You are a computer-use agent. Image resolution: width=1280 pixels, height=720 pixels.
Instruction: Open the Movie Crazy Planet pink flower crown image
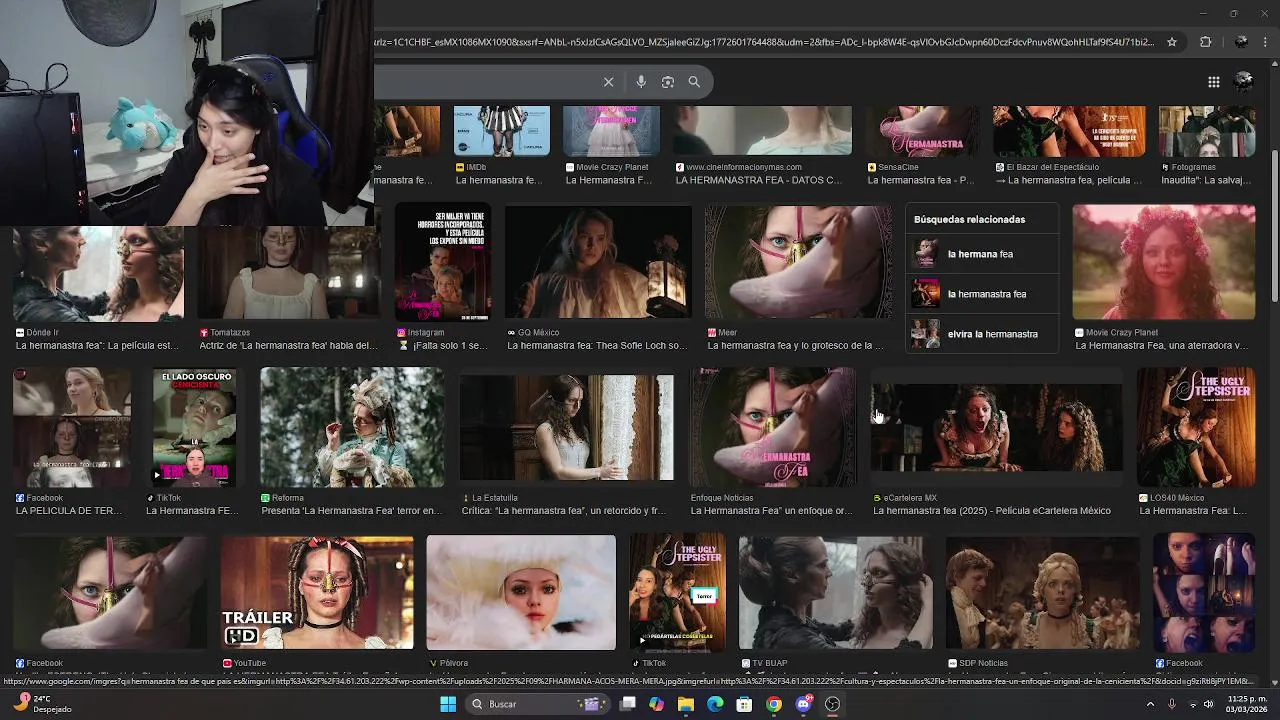pyautogui.click(x=1164, y=263)
